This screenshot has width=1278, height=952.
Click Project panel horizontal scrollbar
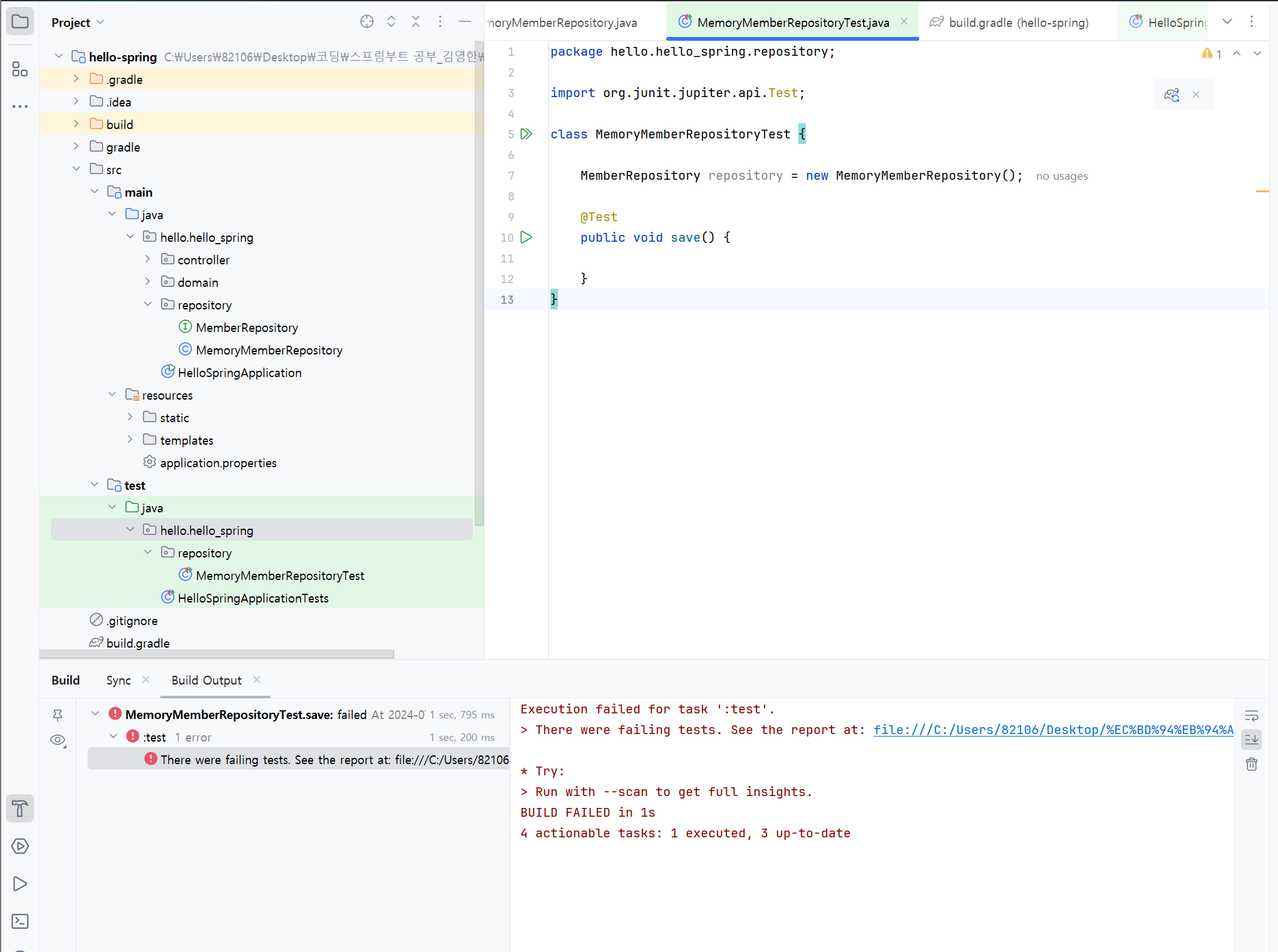click(x=217, y=654)
